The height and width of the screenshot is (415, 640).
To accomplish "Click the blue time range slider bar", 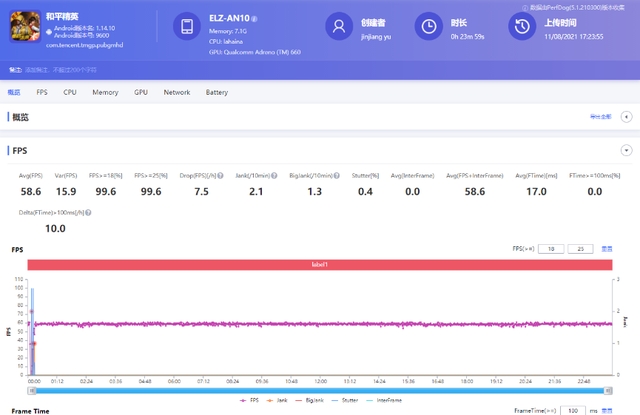I will click(x=320, y=391).
